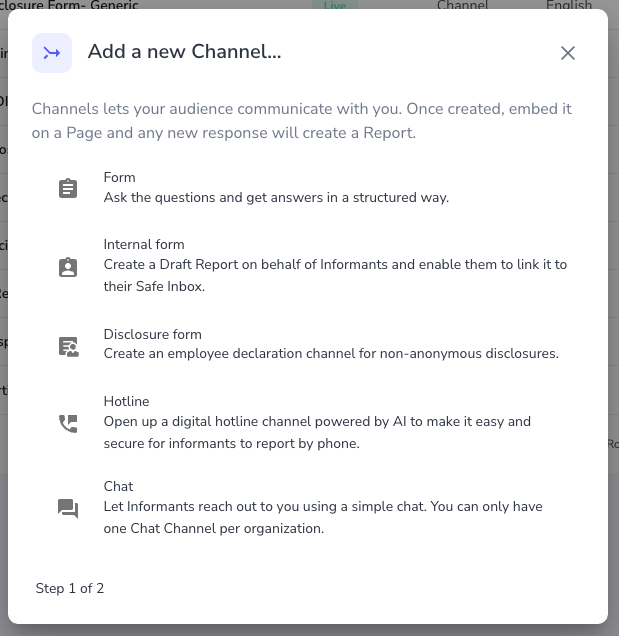The width and height of the screenshot is (619, 636).
Task: Click the Internal form badge icon
Action: pyautogui.click(x=68, y=267)
